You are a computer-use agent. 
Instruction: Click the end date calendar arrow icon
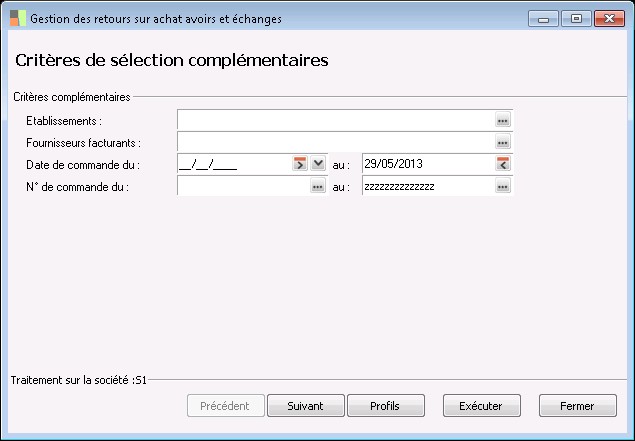point(503,164)
